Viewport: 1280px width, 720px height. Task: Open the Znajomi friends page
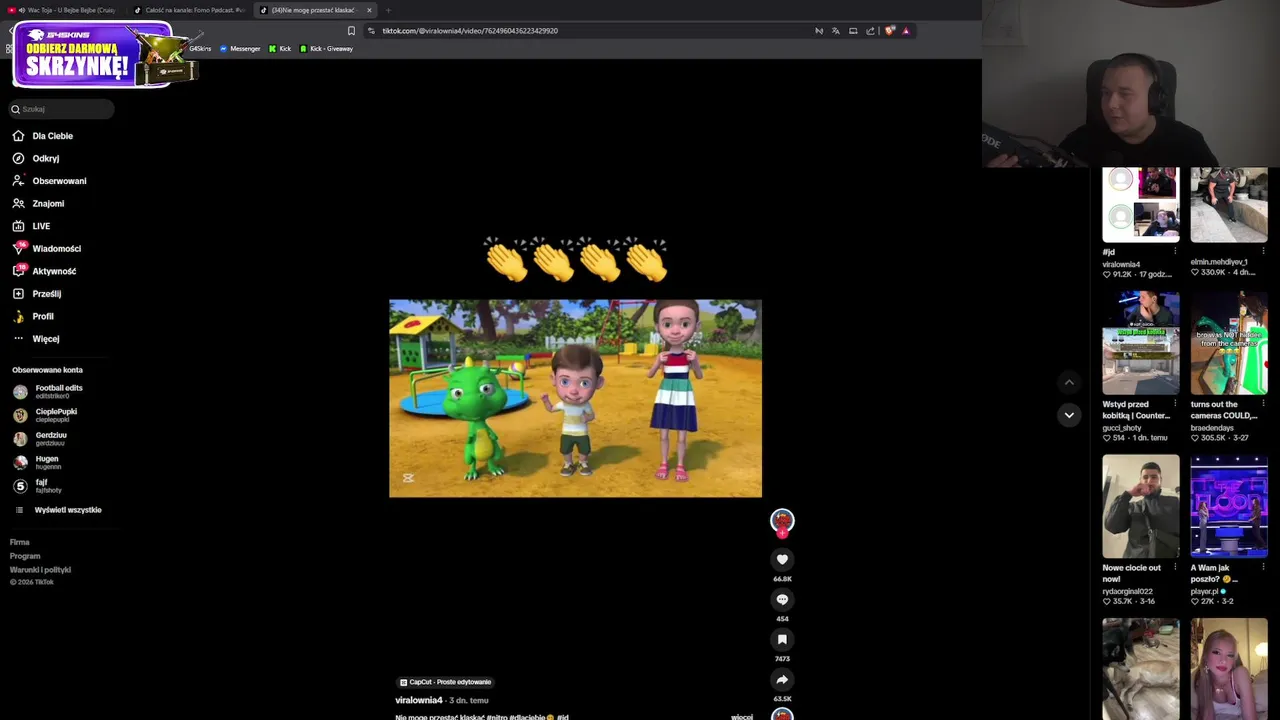pos(39,203)
